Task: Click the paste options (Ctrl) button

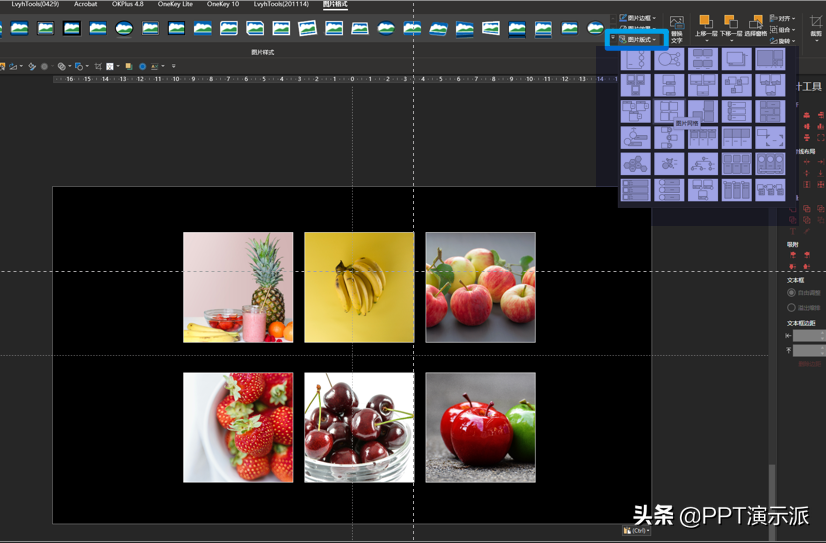Action: click(x=636, y=530)
